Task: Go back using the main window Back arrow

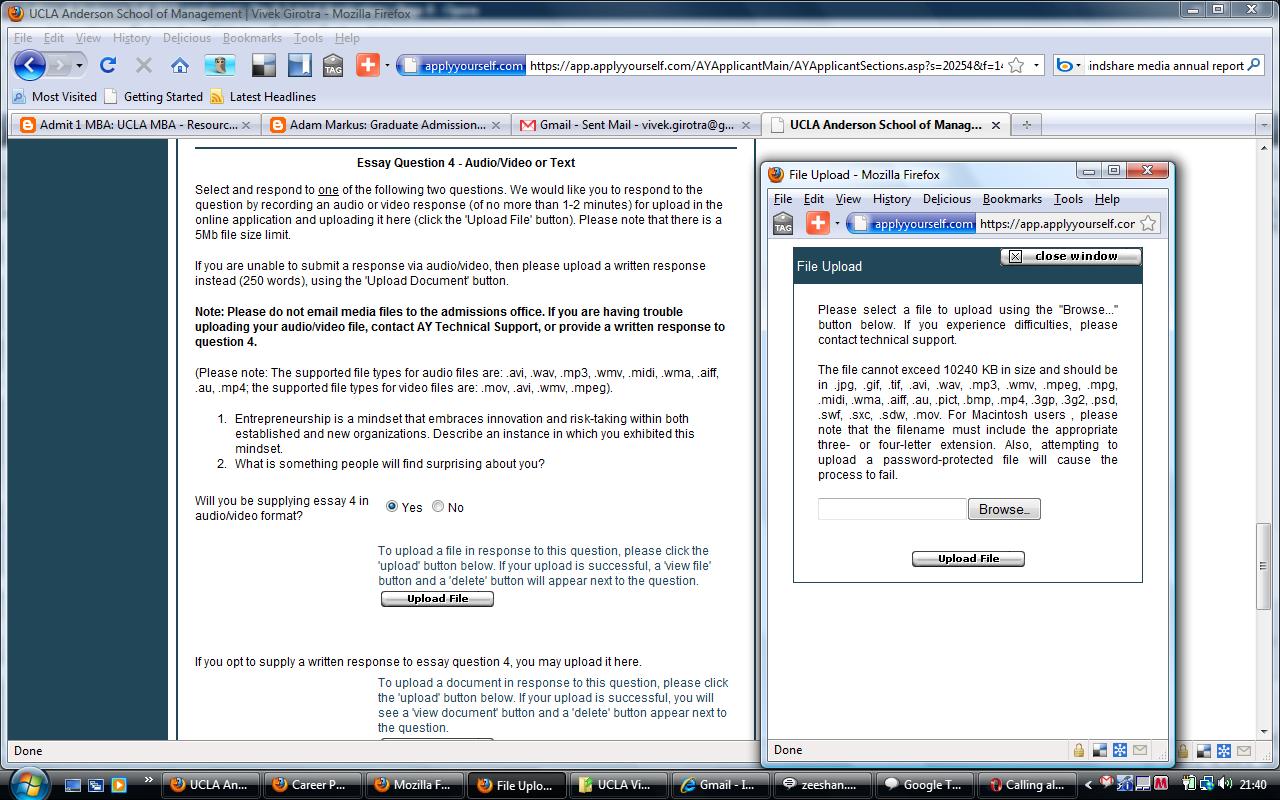Action: click(x=30, y=65)
